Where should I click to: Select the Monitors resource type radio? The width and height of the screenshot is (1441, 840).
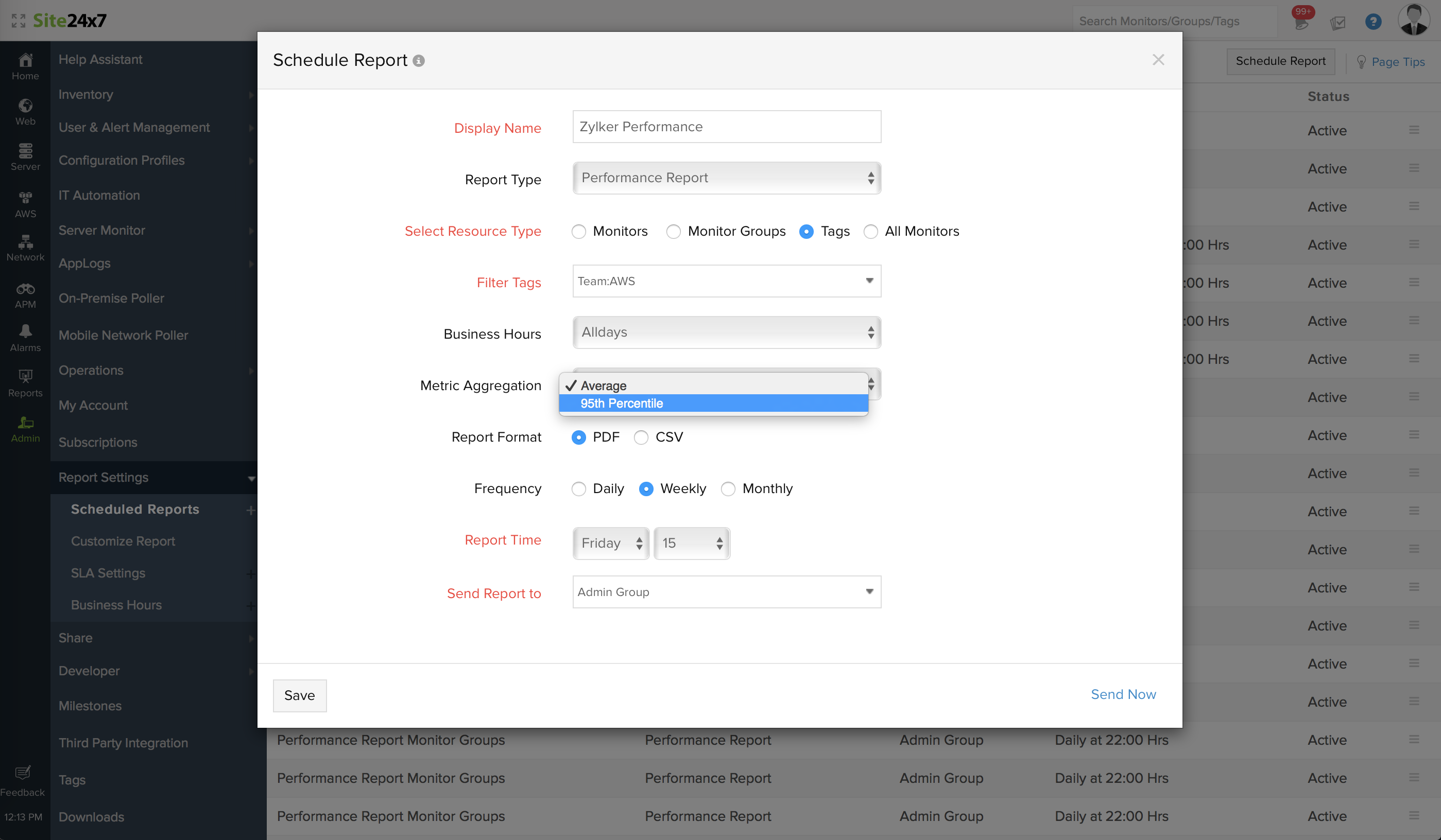(x=579, y=232)
